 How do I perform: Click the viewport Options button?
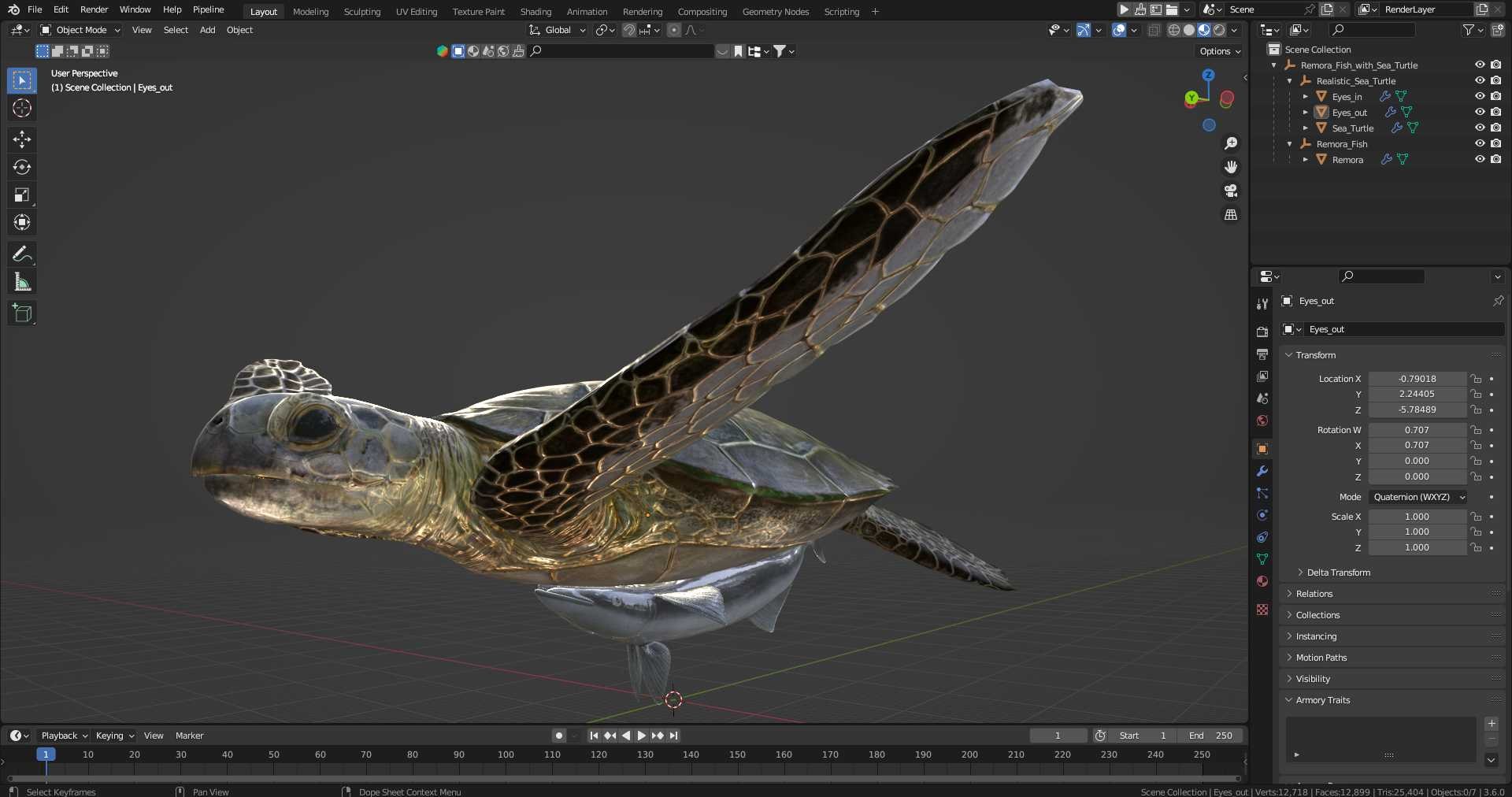point(1220,51)
